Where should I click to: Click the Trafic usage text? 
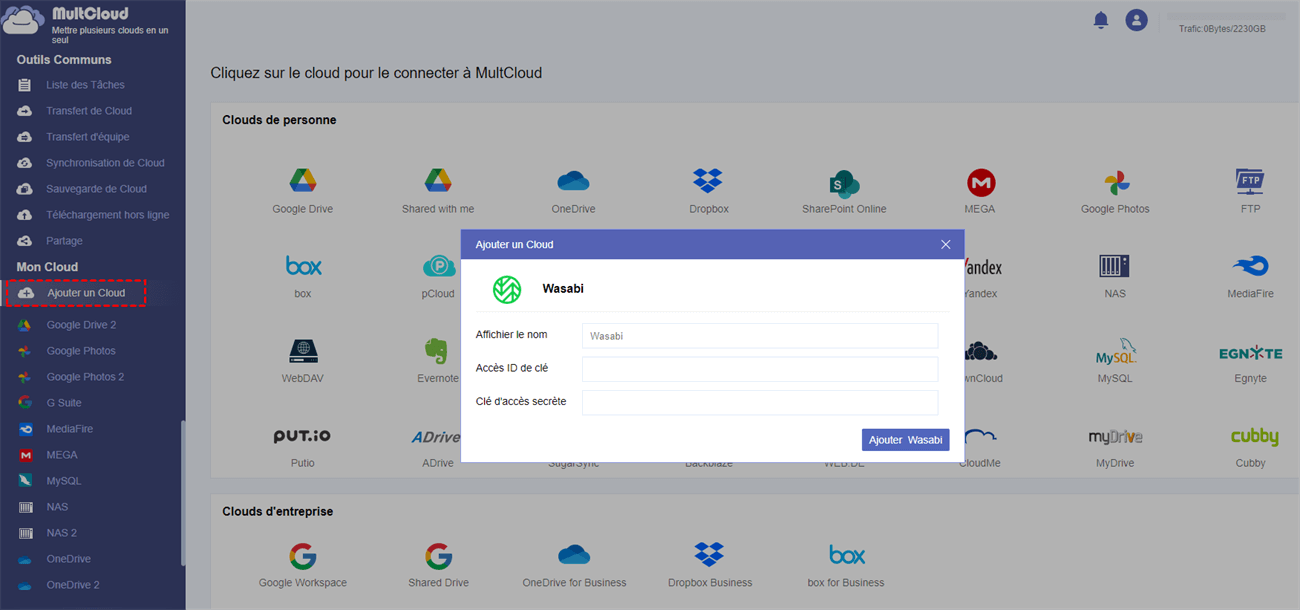click(1222, 29)
